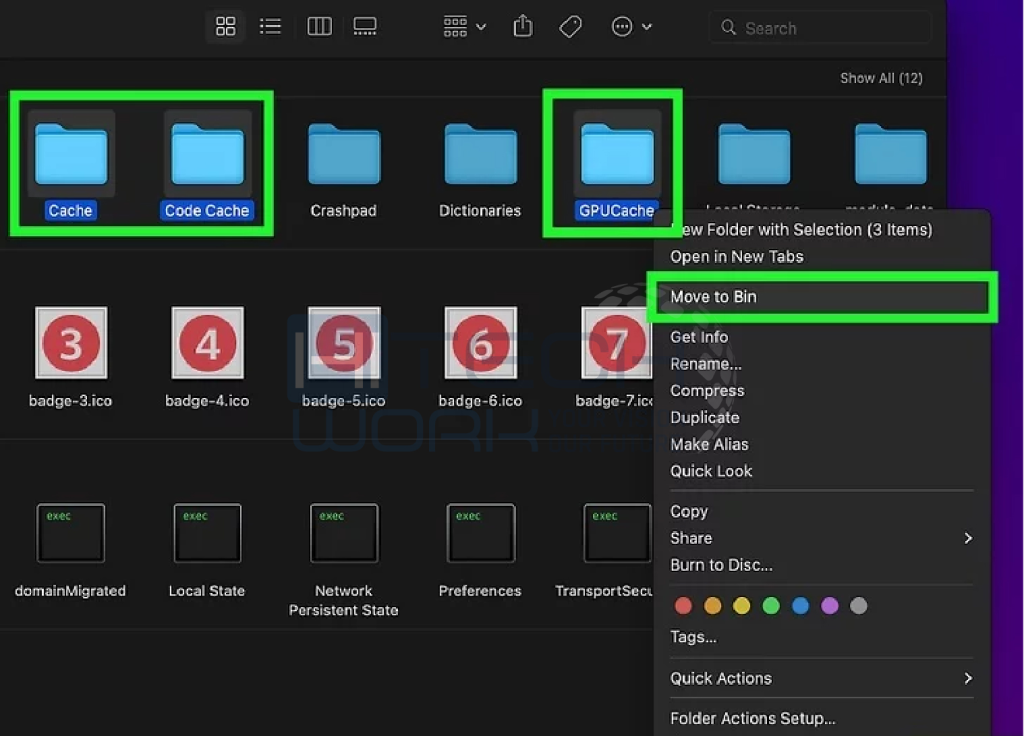Choose Move to Bin
The image size is (1024, 736).
click(x=822, y=296)
